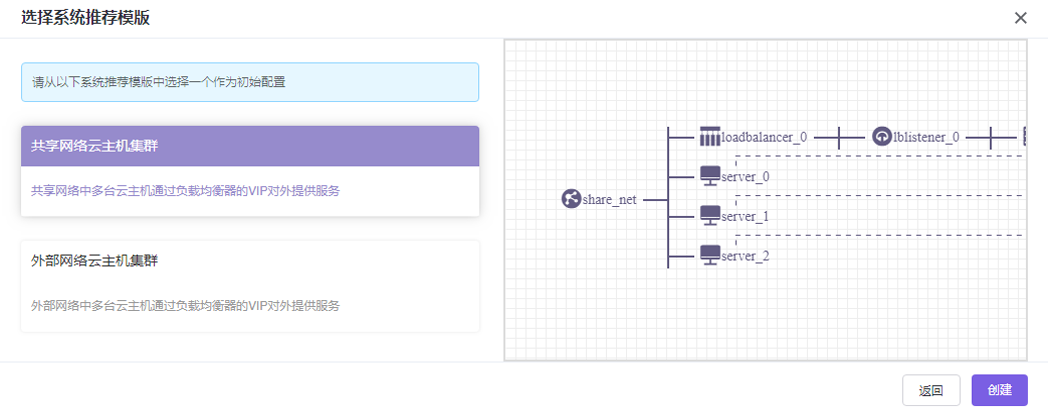Click the loadbalancer_0 text label

pos(764,138)
